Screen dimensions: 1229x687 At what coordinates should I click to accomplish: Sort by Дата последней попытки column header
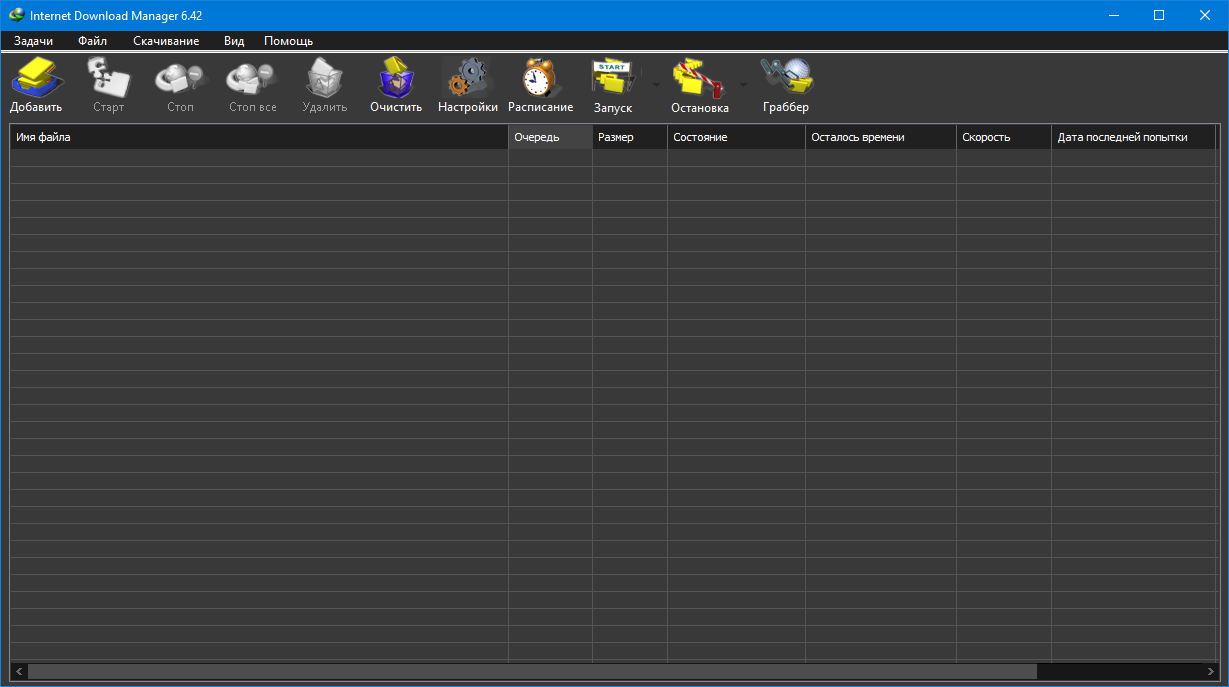point(1132,137)
